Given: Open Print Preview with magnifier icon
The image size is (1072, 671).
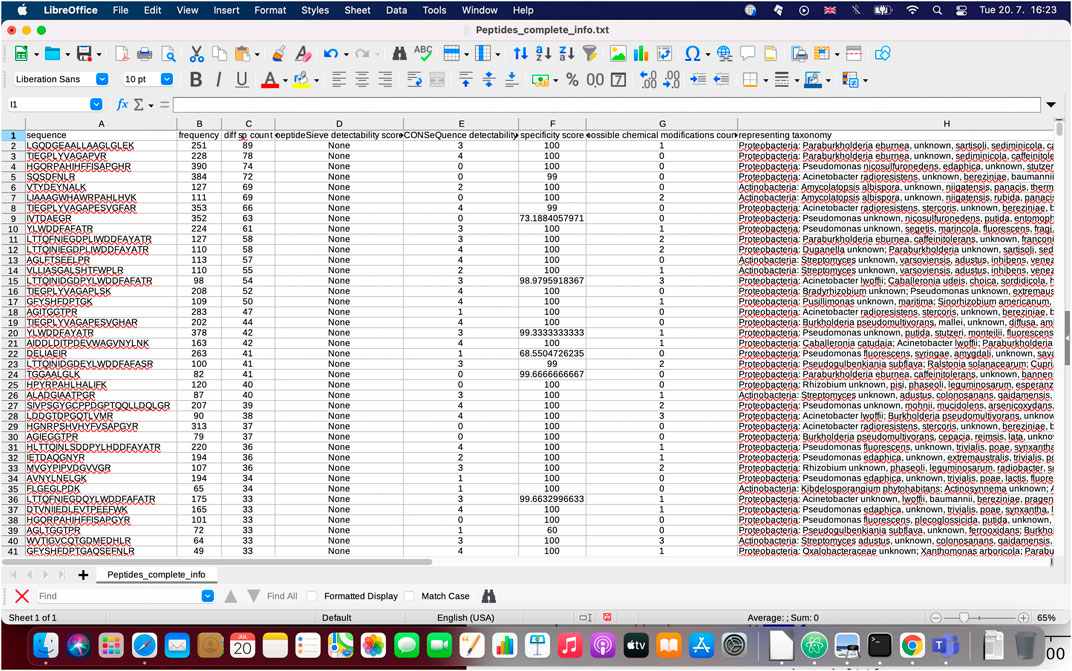Looking at the screenshot, I should pyautogui.click(x=168, y=54).
